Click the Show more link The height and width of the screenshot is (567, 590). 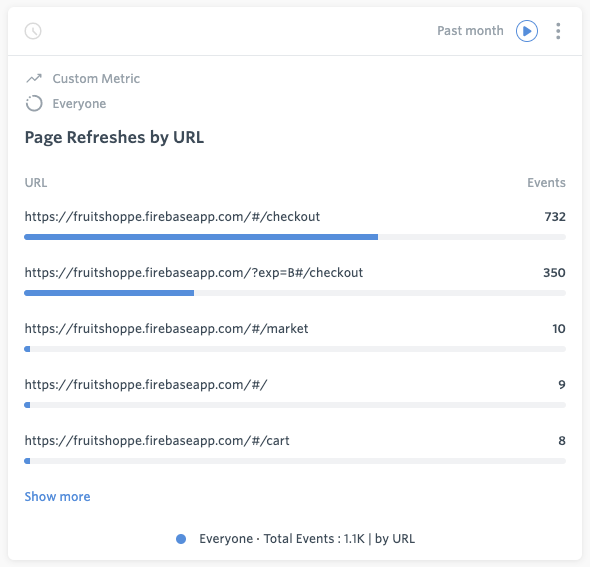(x=57, y=496)
